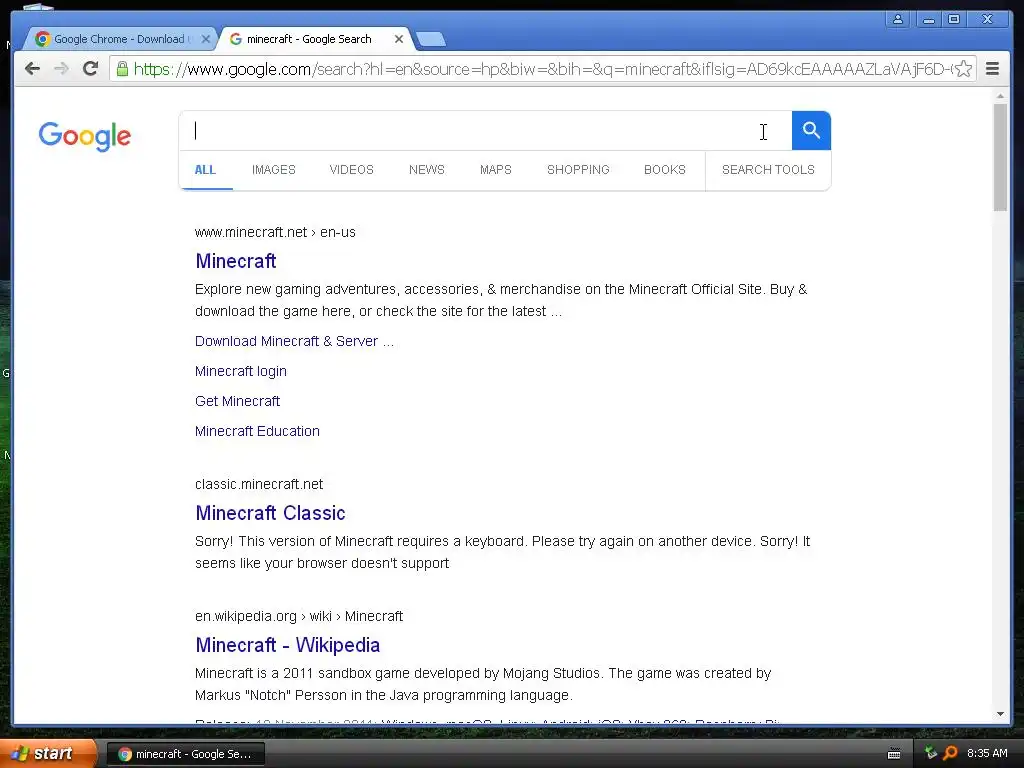
Task: Click the www.minecraft.net › en-us URL text
Action: [275, 232]
